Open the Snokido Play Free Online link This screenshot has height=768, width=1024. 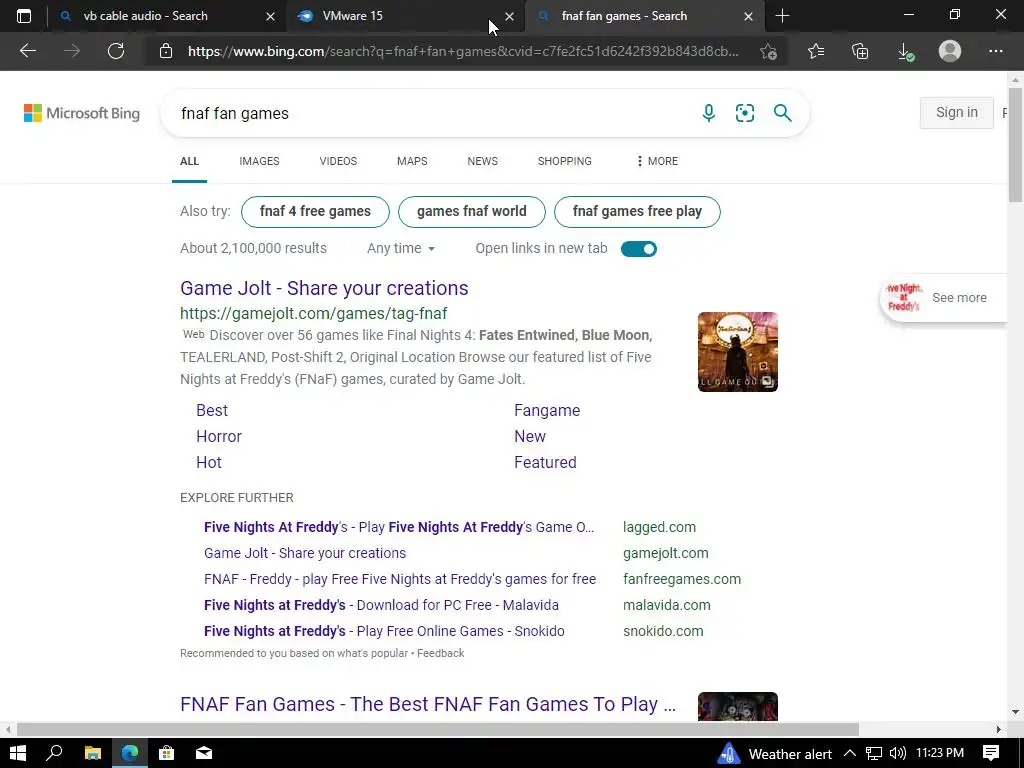384,632
